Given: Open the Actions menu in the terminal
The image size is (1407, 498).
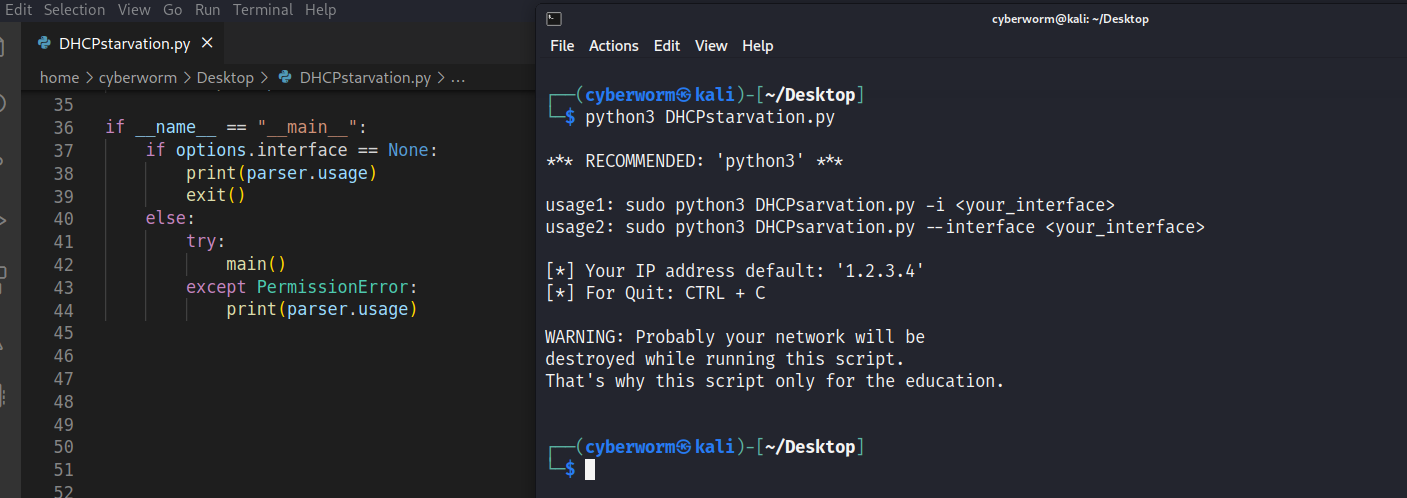Looking at the screenshot, I should 613,46.
